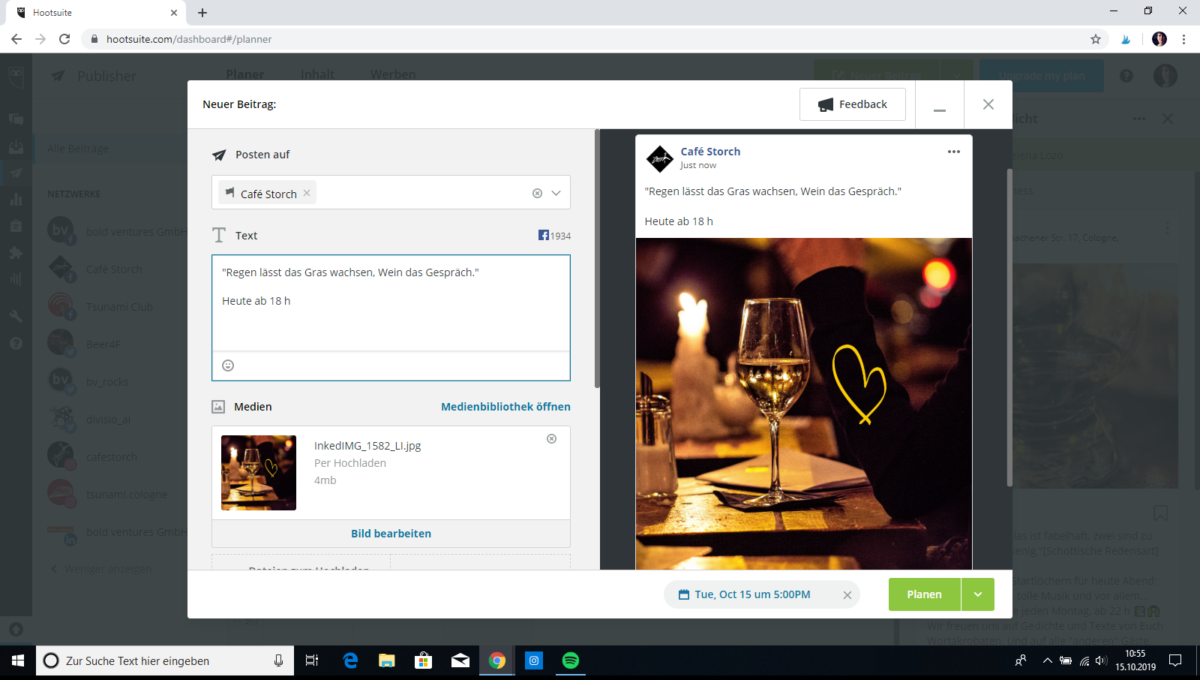Screen dimensions: 1200x680
Task: Open the Streams icon at sidebar top
Action: pos(17,118)
